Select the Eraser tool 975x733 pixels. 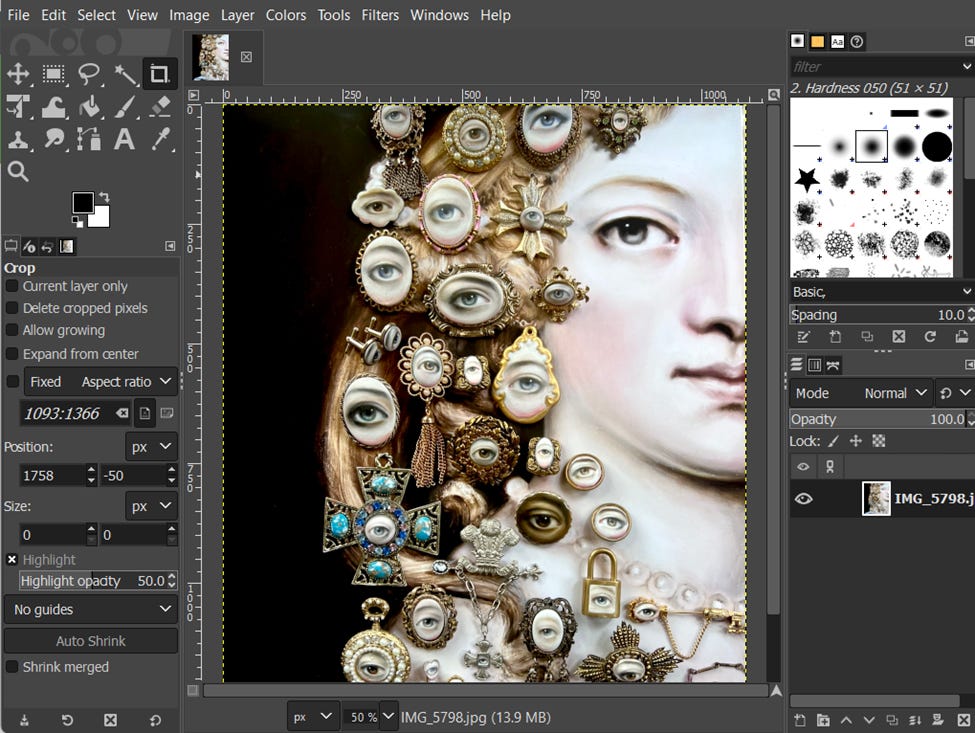[160, 107]
